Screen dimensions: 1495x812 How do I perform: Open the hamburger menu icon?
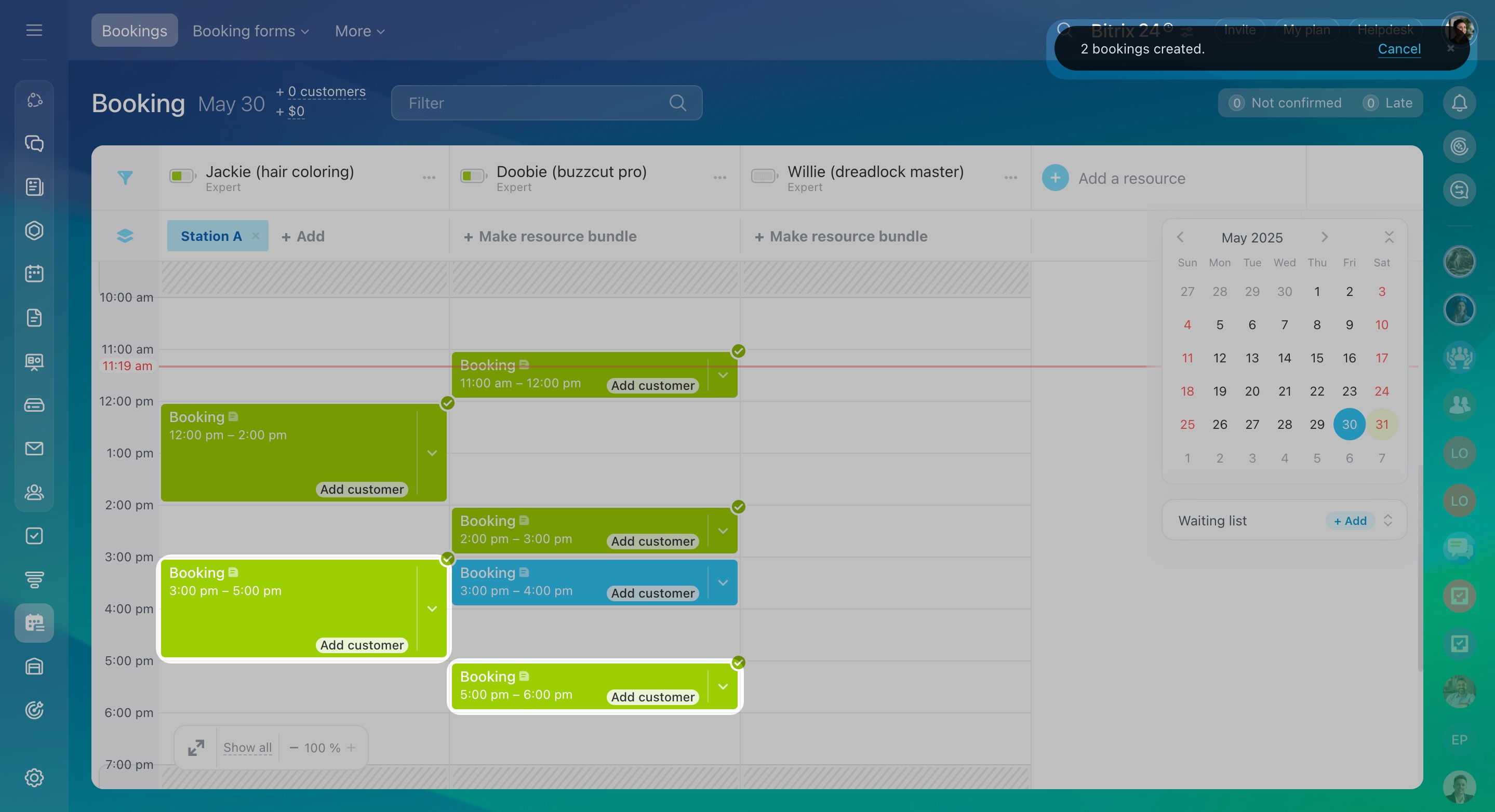coord(34,30)
